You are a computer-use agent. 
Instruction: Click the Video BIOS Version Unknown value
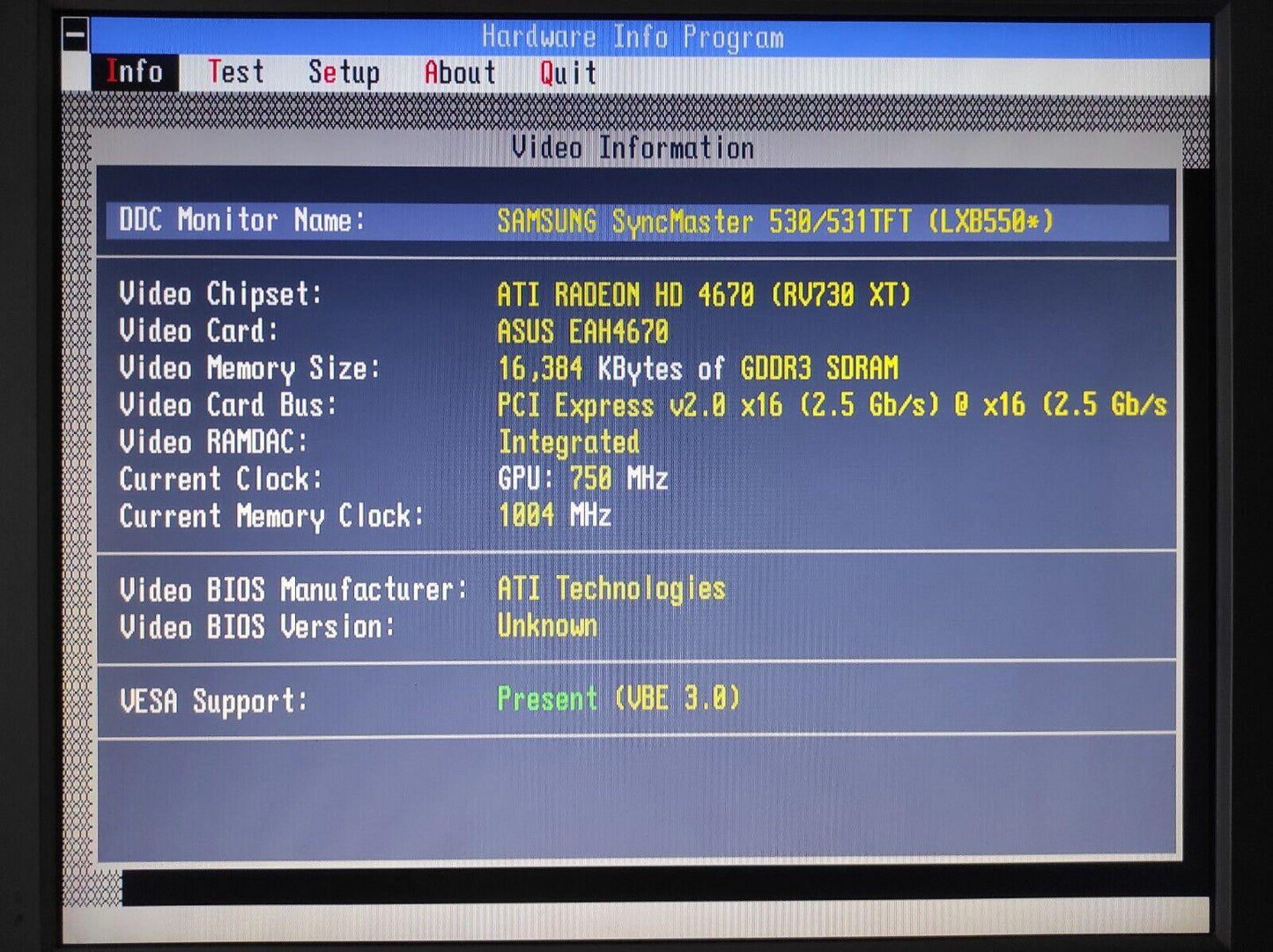click(x=547, y=626)
